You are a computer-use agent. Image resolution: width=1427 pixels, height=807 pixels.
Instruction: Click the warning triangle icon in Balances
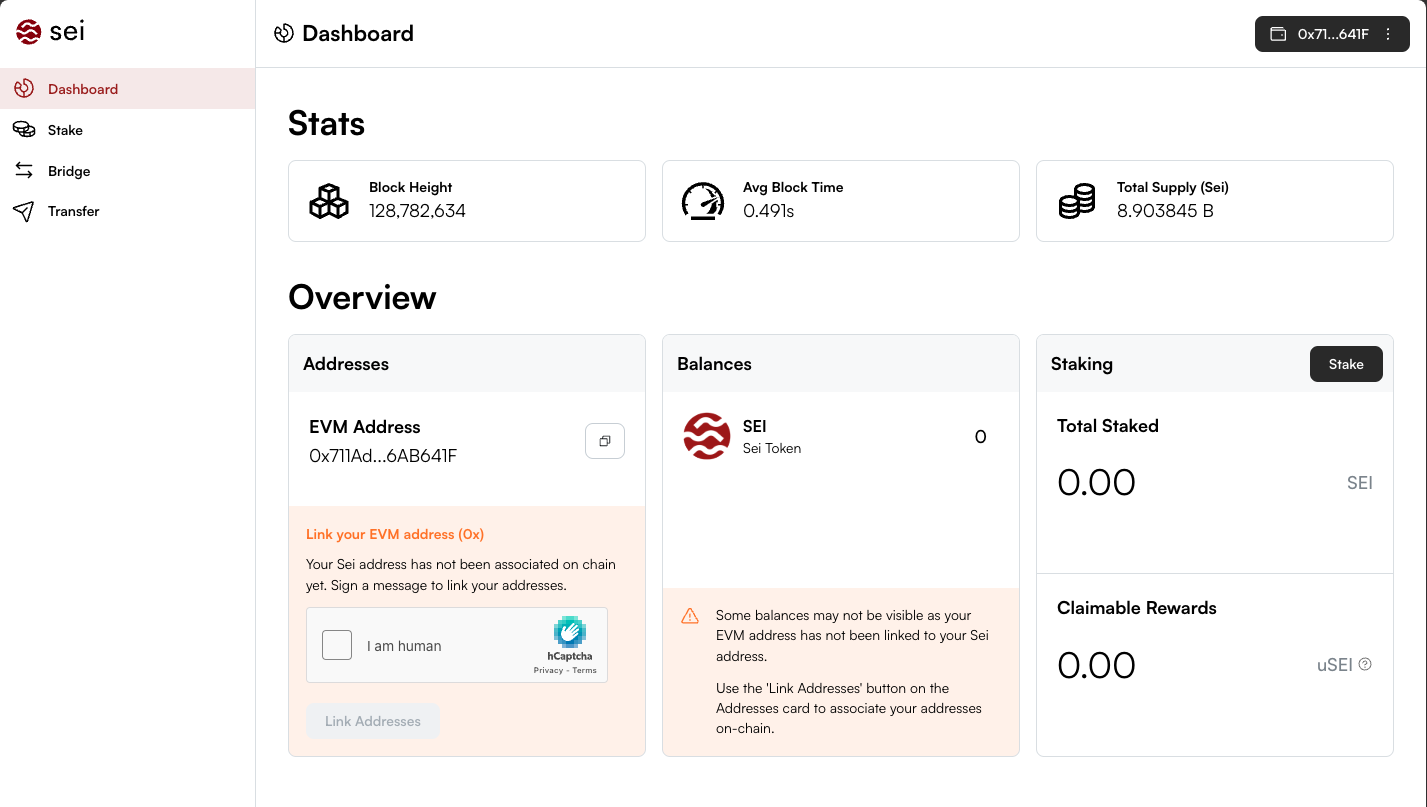(690, 616)
